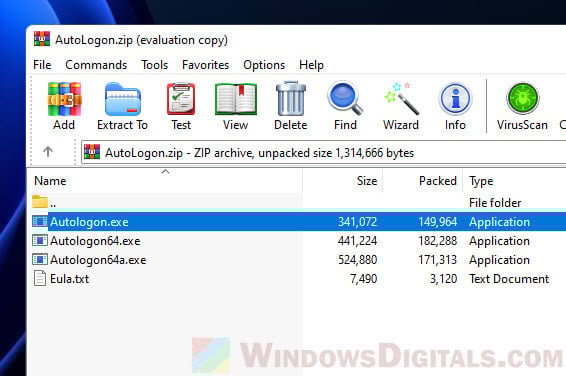Click the Text Document type cell
The width and height of the screenshot is (566, 376).
click(509, 279)
